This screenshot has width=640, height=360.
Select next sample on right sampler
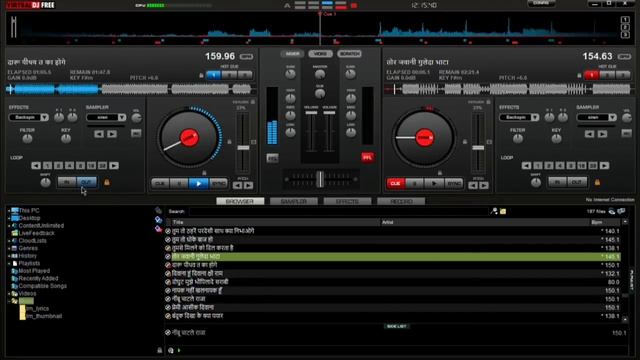(602, 134)
